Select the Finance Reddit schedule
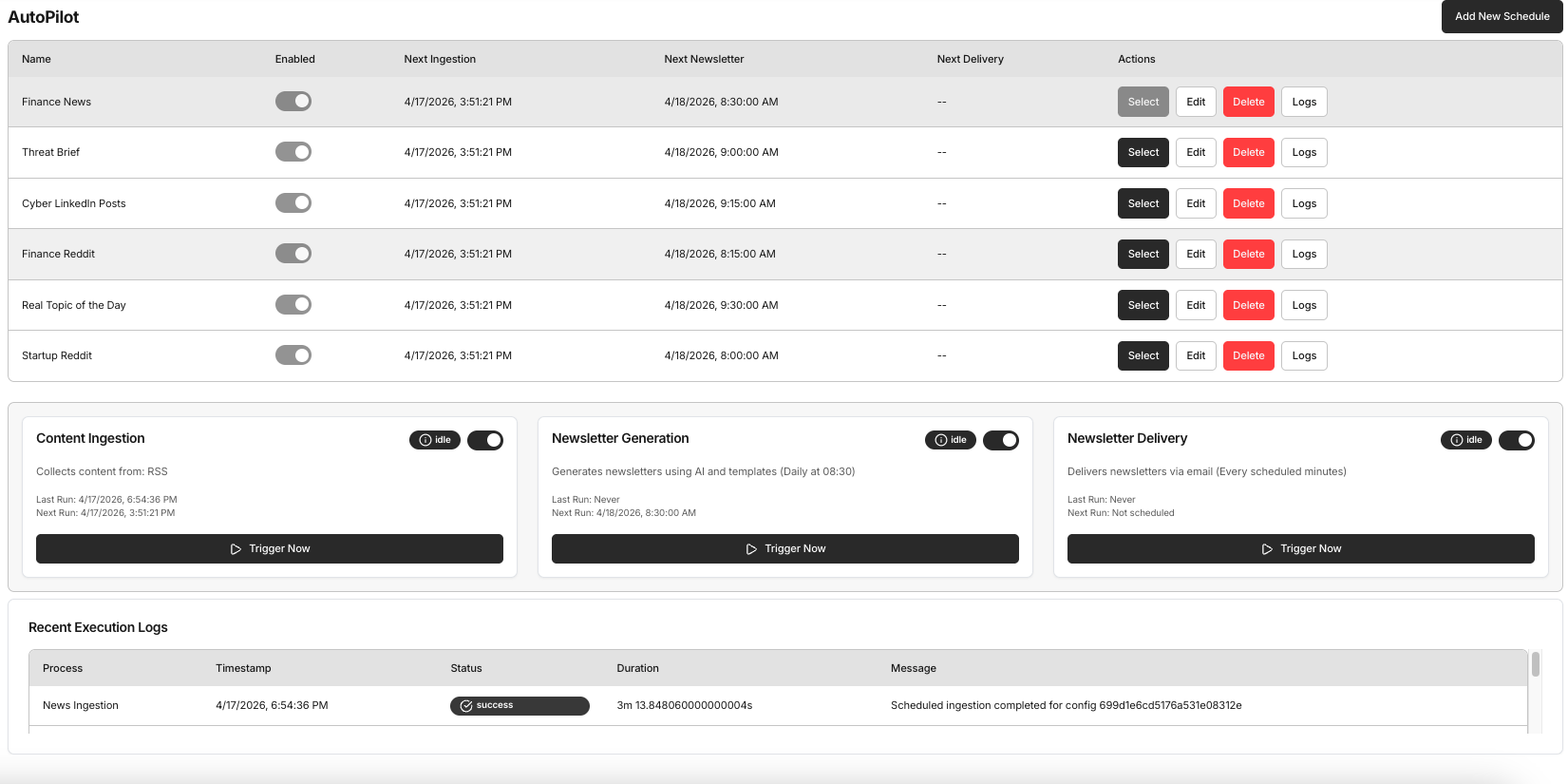This screenshot has width=1568, height=784. [1143, 254]
